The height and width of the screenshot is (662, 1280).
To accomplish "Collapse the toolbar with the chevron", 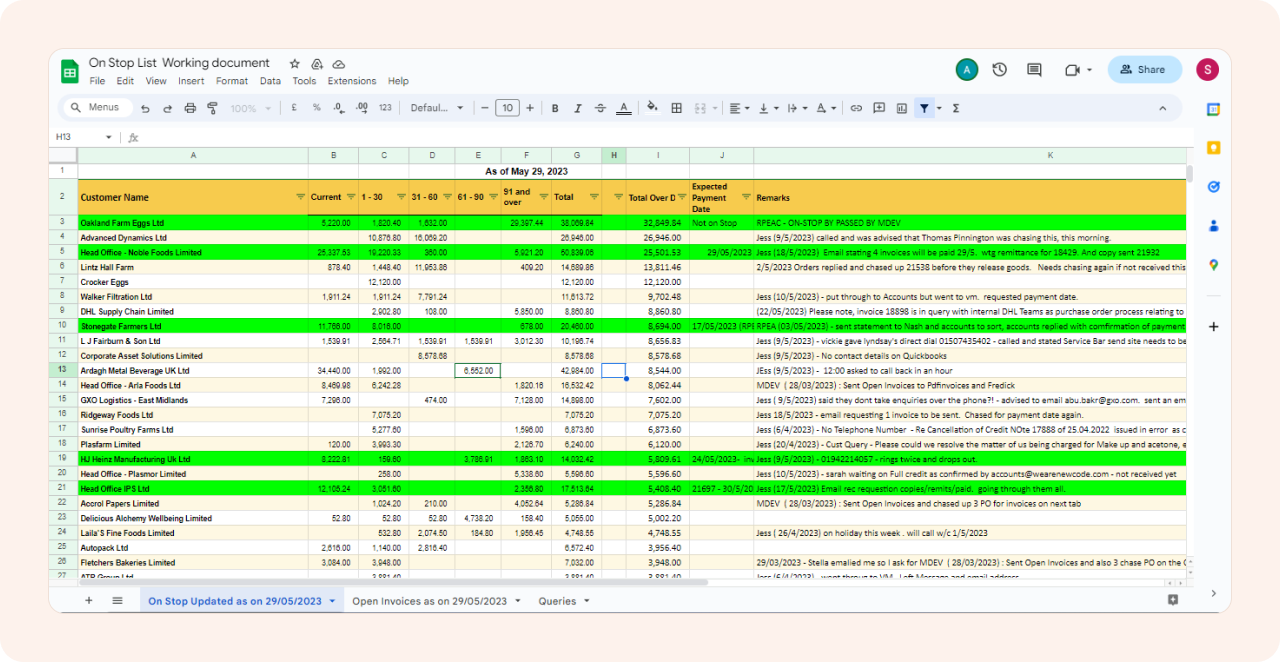I will point(1162,108).
